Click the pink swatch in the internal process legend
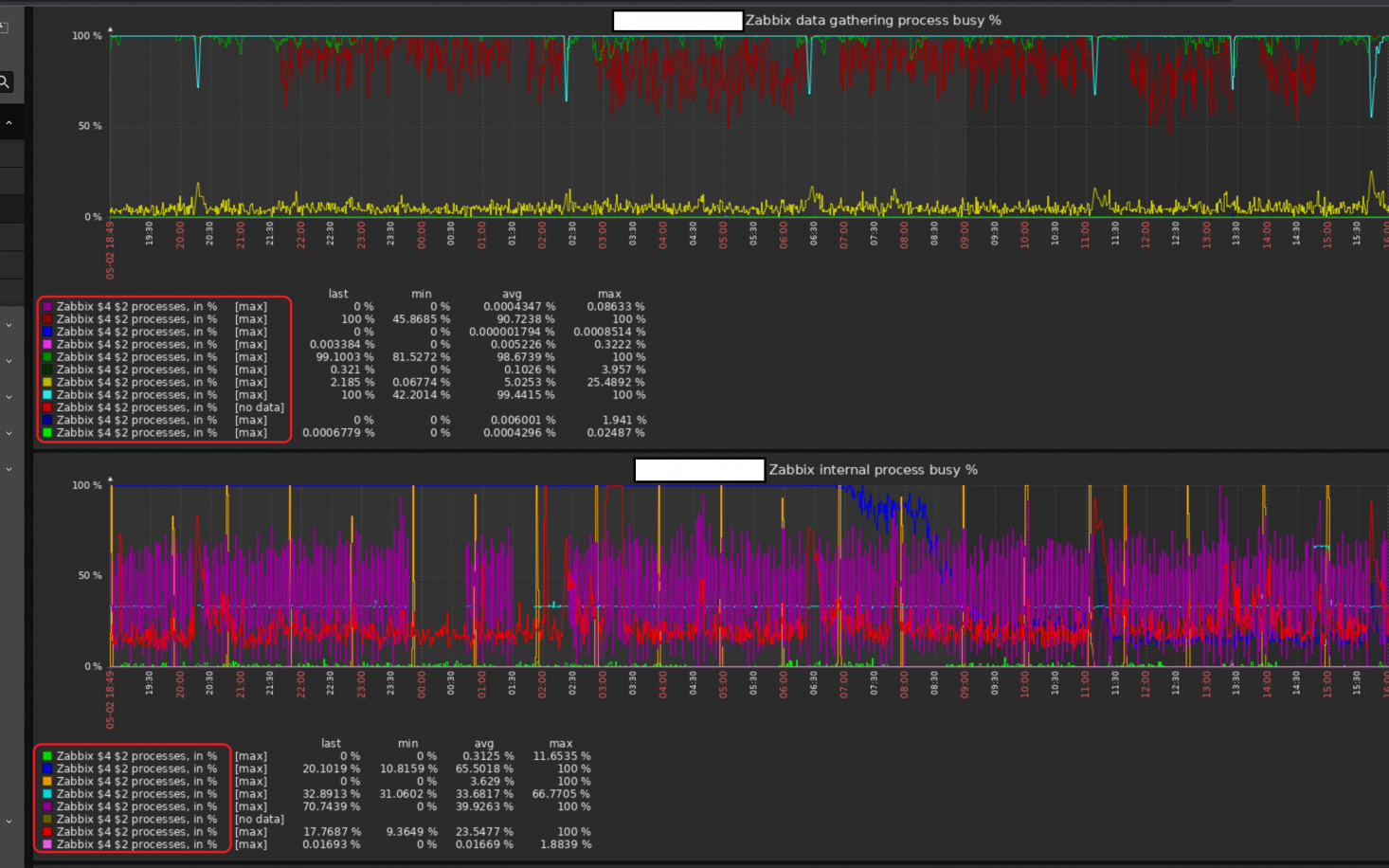The image size is (1389, 868). click(x=47, y=844)
